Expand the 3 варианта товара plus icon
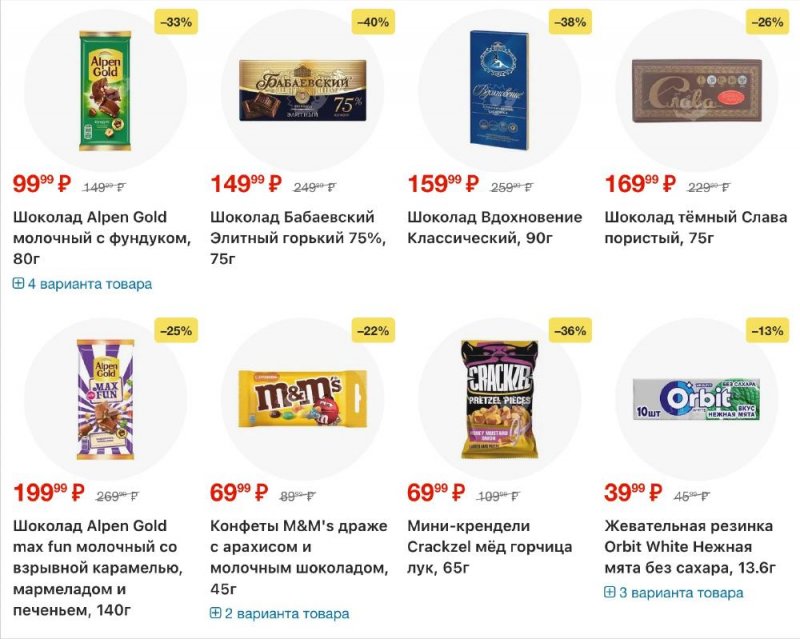 point(609,592)
